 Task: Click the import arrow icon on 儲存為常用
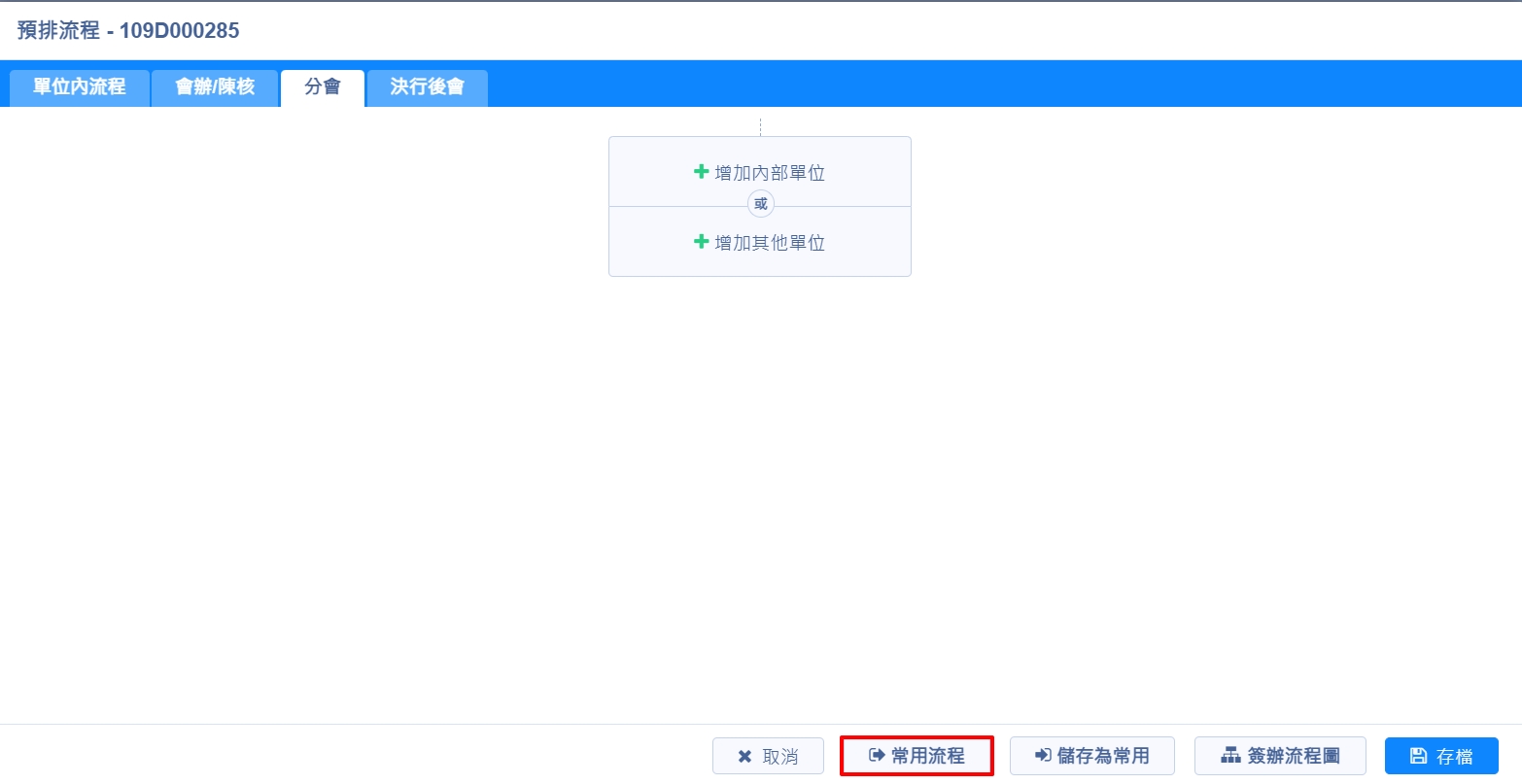click(x=1043, y=756)
